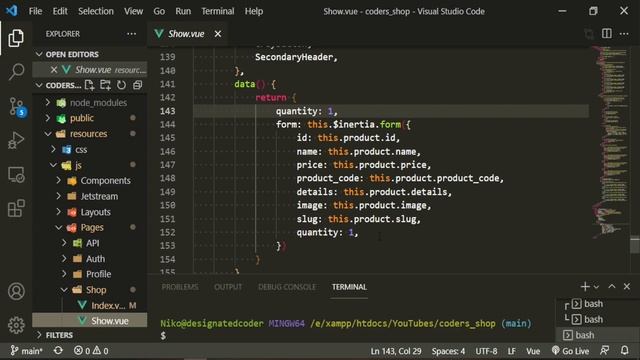Close the Show.vue editor tab
The height and width of the screenshot is (360, 640).
218,34
